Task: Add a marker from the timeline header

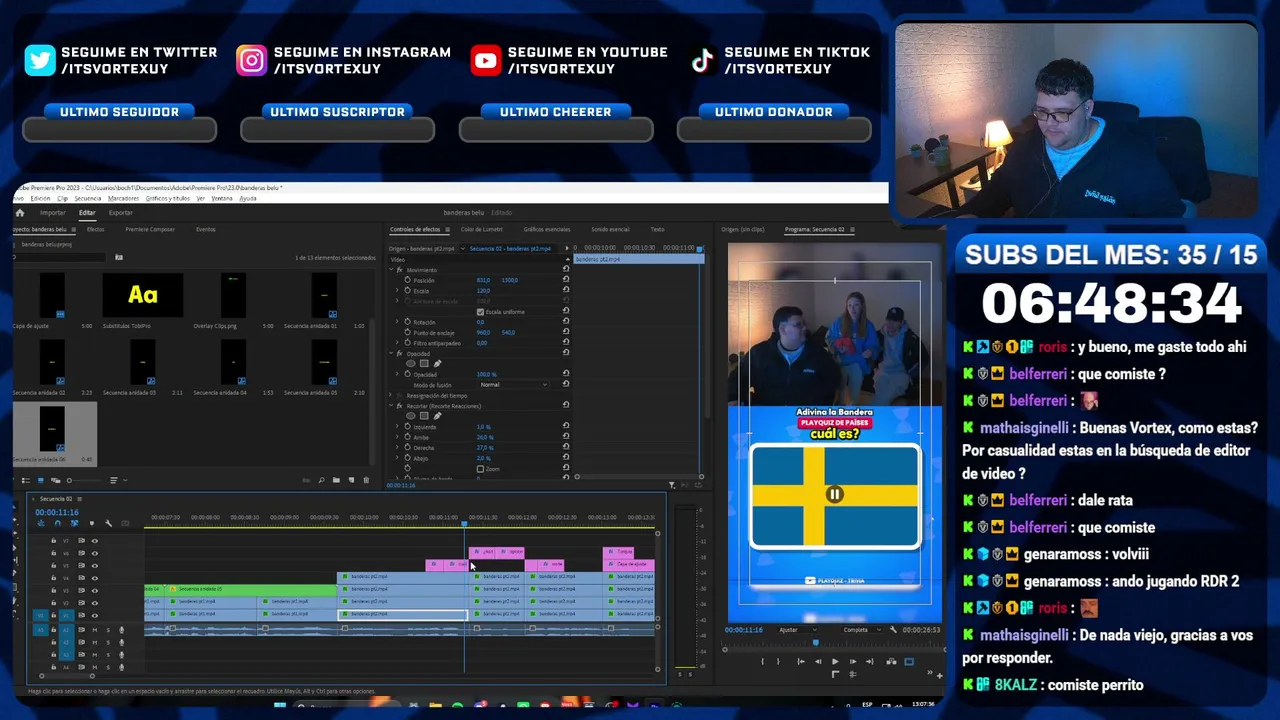Action: point(91,523)
